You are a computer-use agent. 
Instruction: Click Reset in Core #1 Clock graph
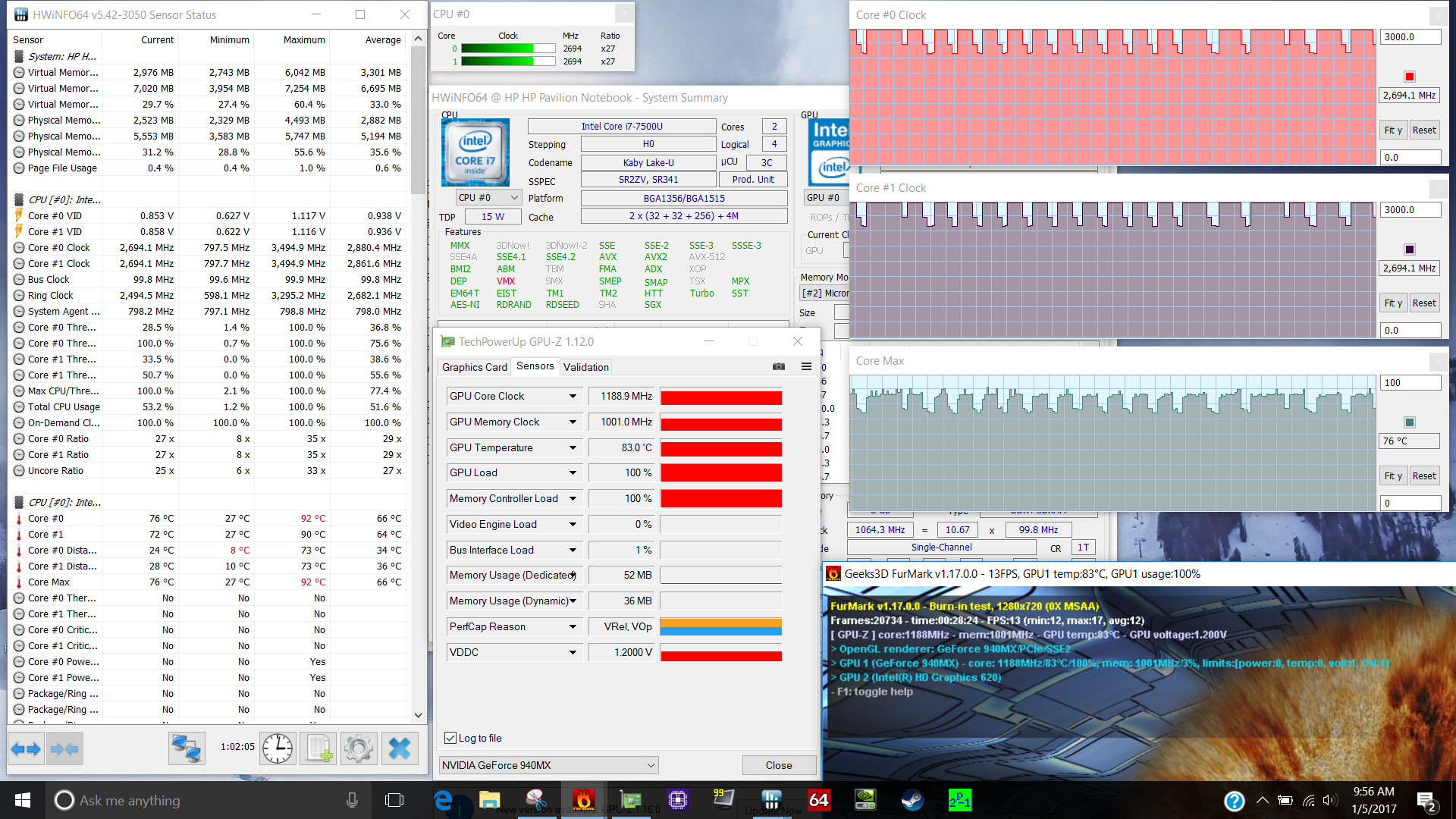1424,303
